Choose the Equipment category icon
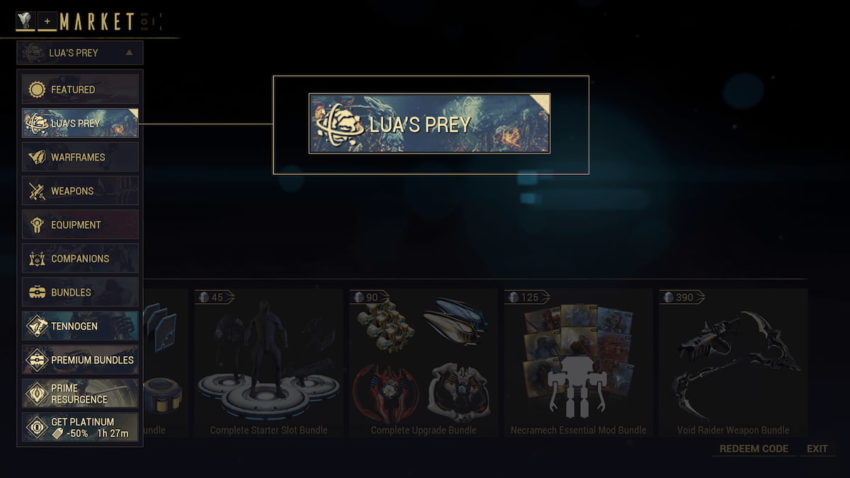Screen dimensions: 850x478 [37, 225]
